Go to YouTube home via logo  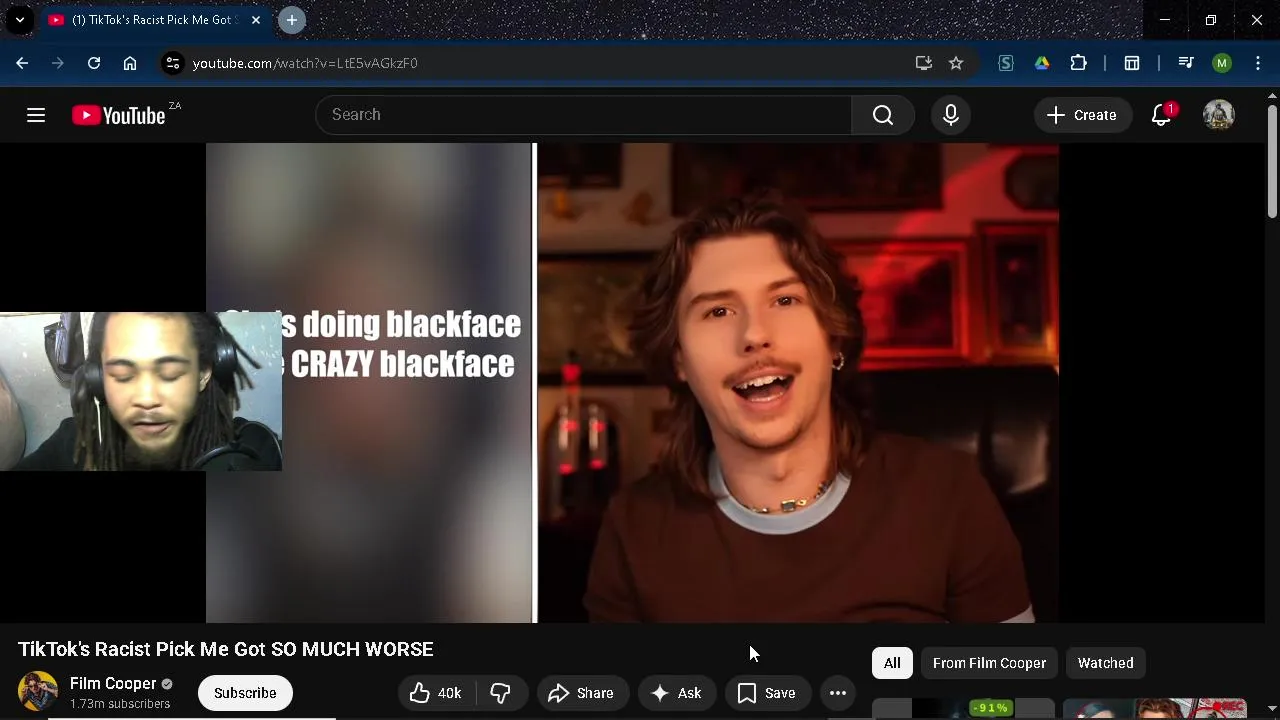coord(119,115)
